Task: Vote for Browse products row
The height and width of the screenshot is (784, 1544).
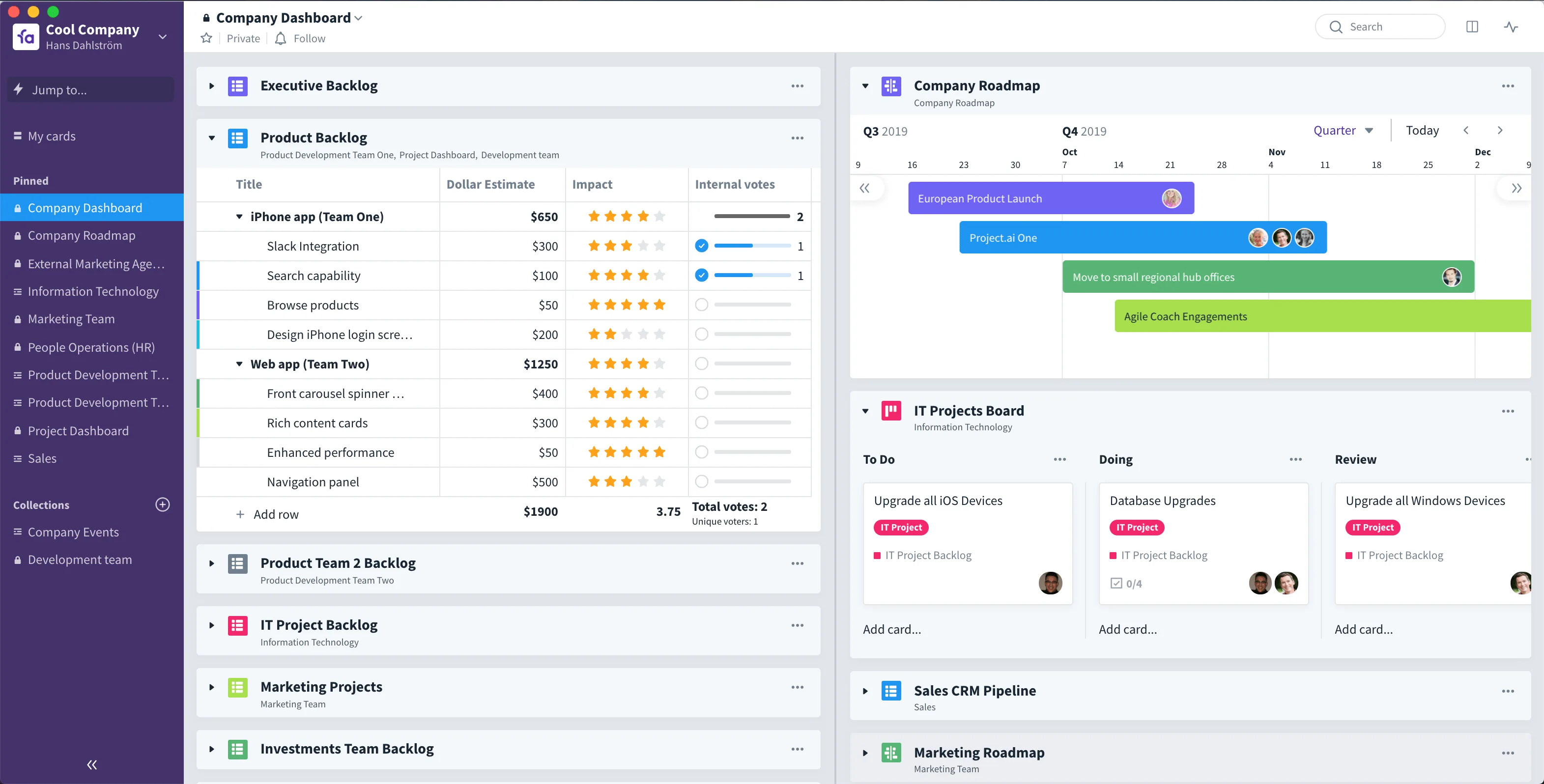Action: point(701,305)
